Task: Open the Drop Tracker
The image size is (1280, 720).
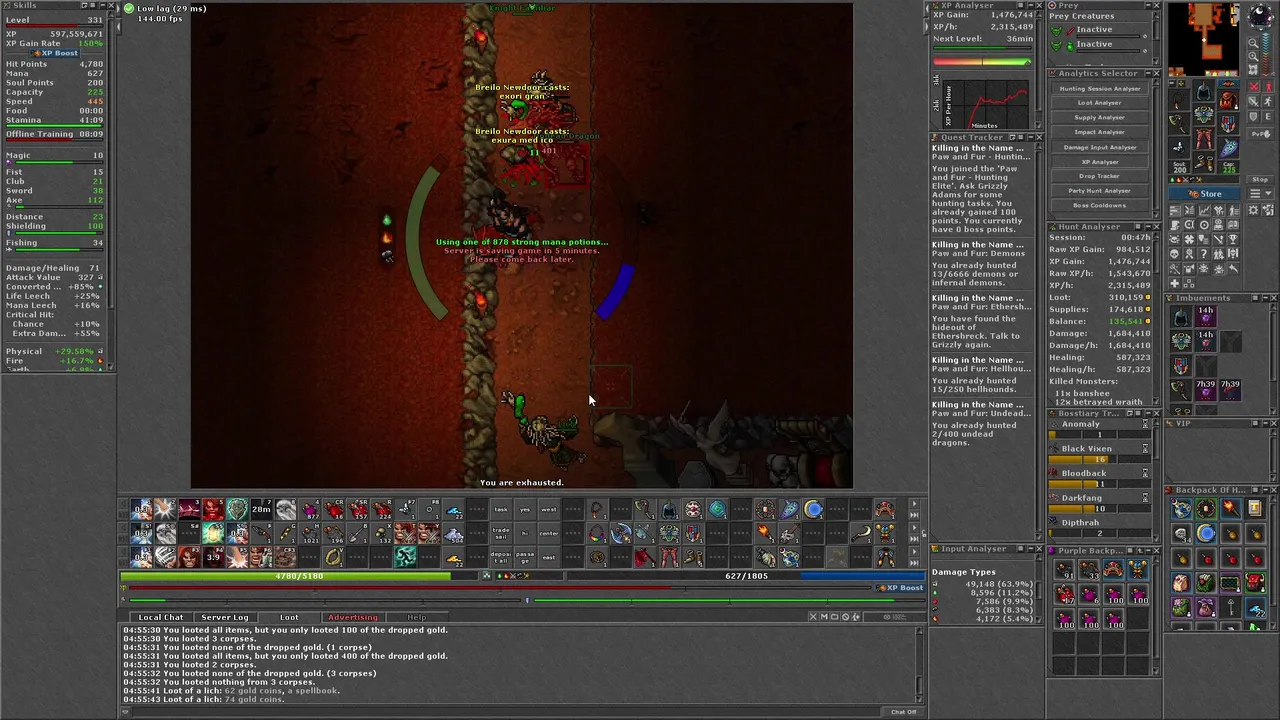Action: tap(1100, 176)
